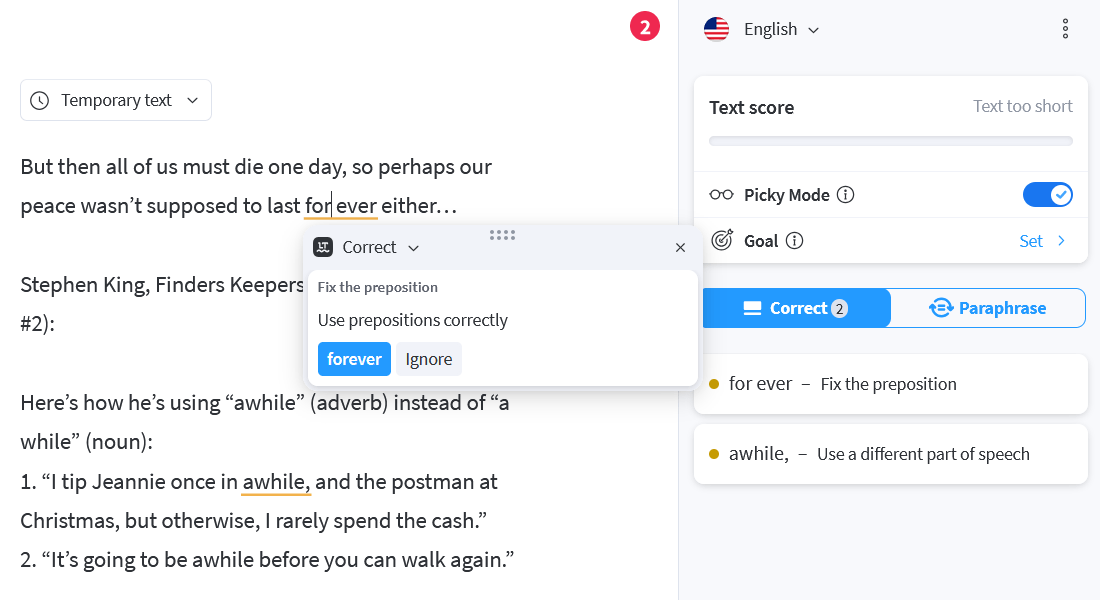Viewport: 1100px width, 600px height.
Task: Click the Goal info icon
Action: point(794,241)
